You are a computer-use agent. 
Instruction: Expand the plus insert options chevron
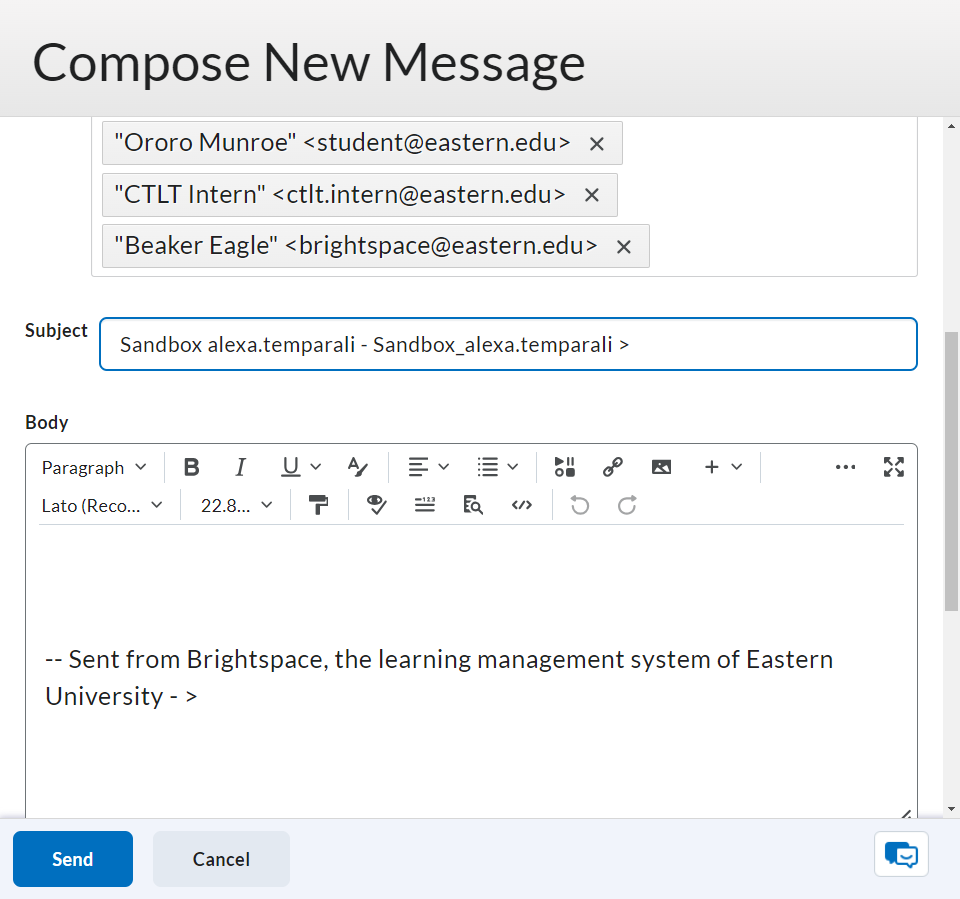(x=737, y=467)
